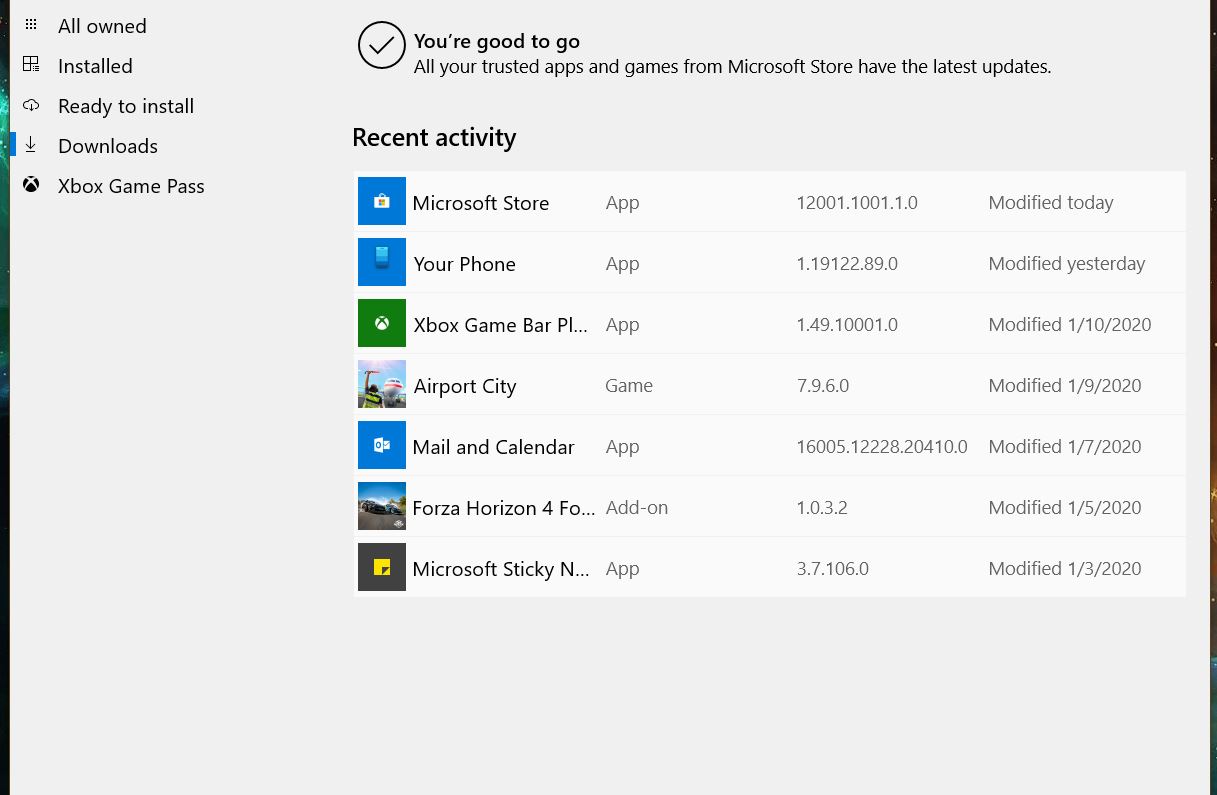
Task: Click the Forza Horizon 4 thumbnail
Action: (x=382, y=506)
